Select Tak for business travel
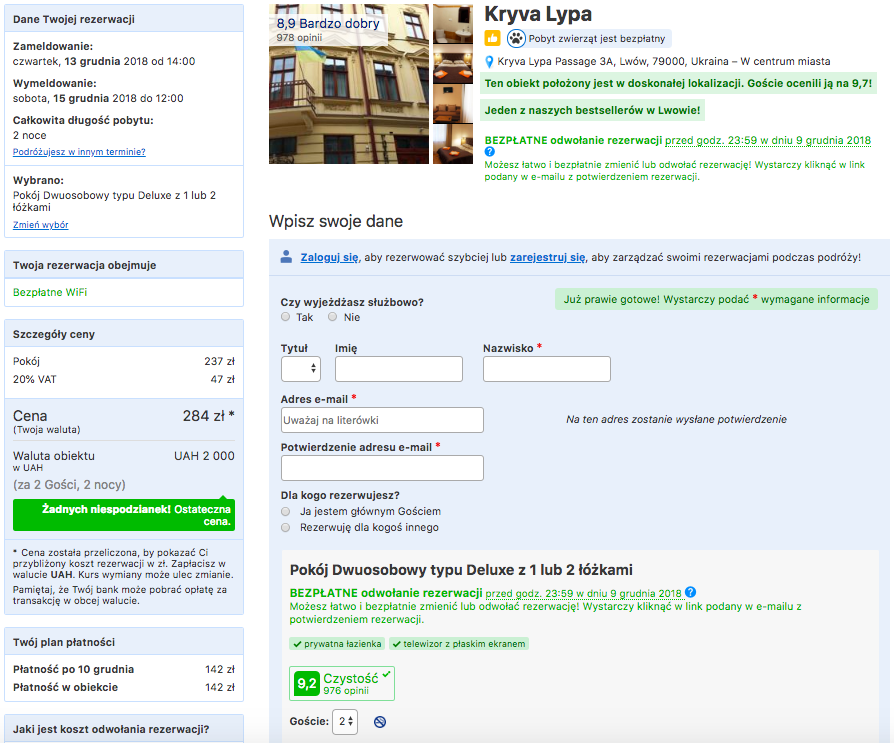894x743 pixels. pos(286,317)
